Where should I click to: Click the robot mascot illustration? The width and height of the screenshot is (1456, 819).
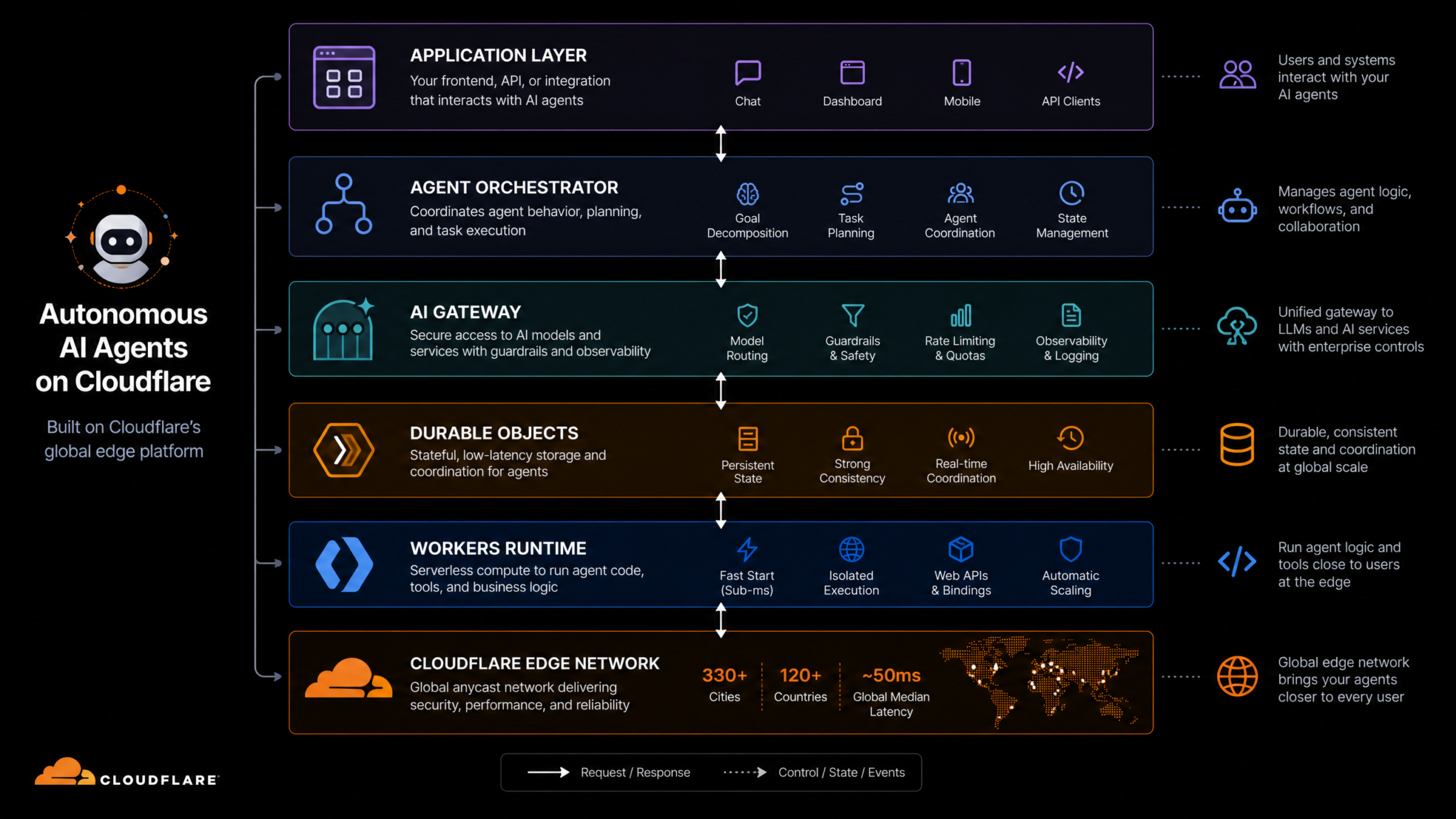(x=122, y=238)
